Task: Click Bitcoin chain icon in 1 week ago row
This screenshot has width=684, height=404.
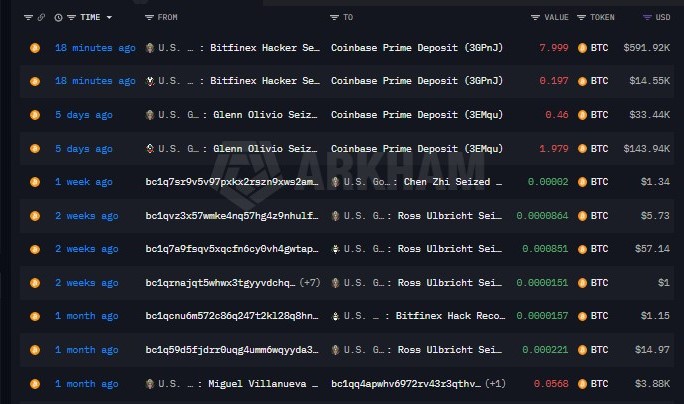Action: coord(35,182)
